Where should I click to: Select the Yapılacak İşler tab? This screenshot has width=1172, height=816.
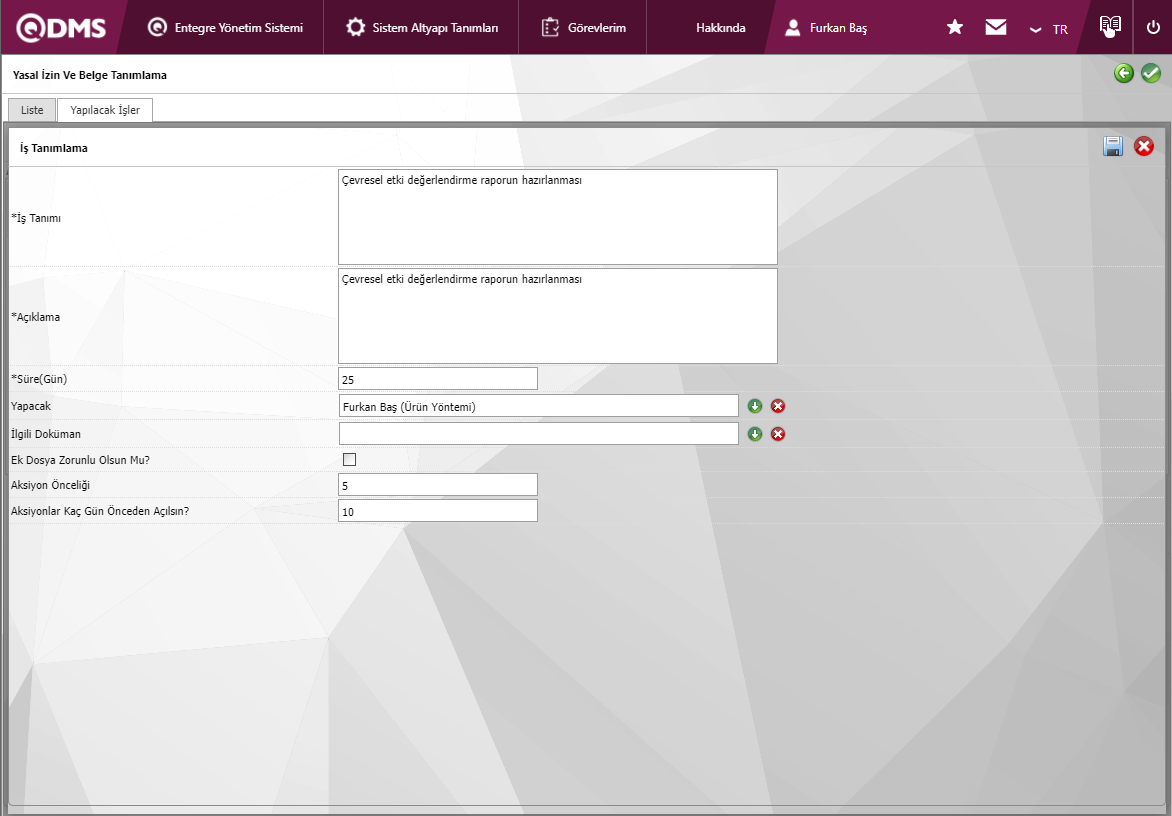point(105,110)
